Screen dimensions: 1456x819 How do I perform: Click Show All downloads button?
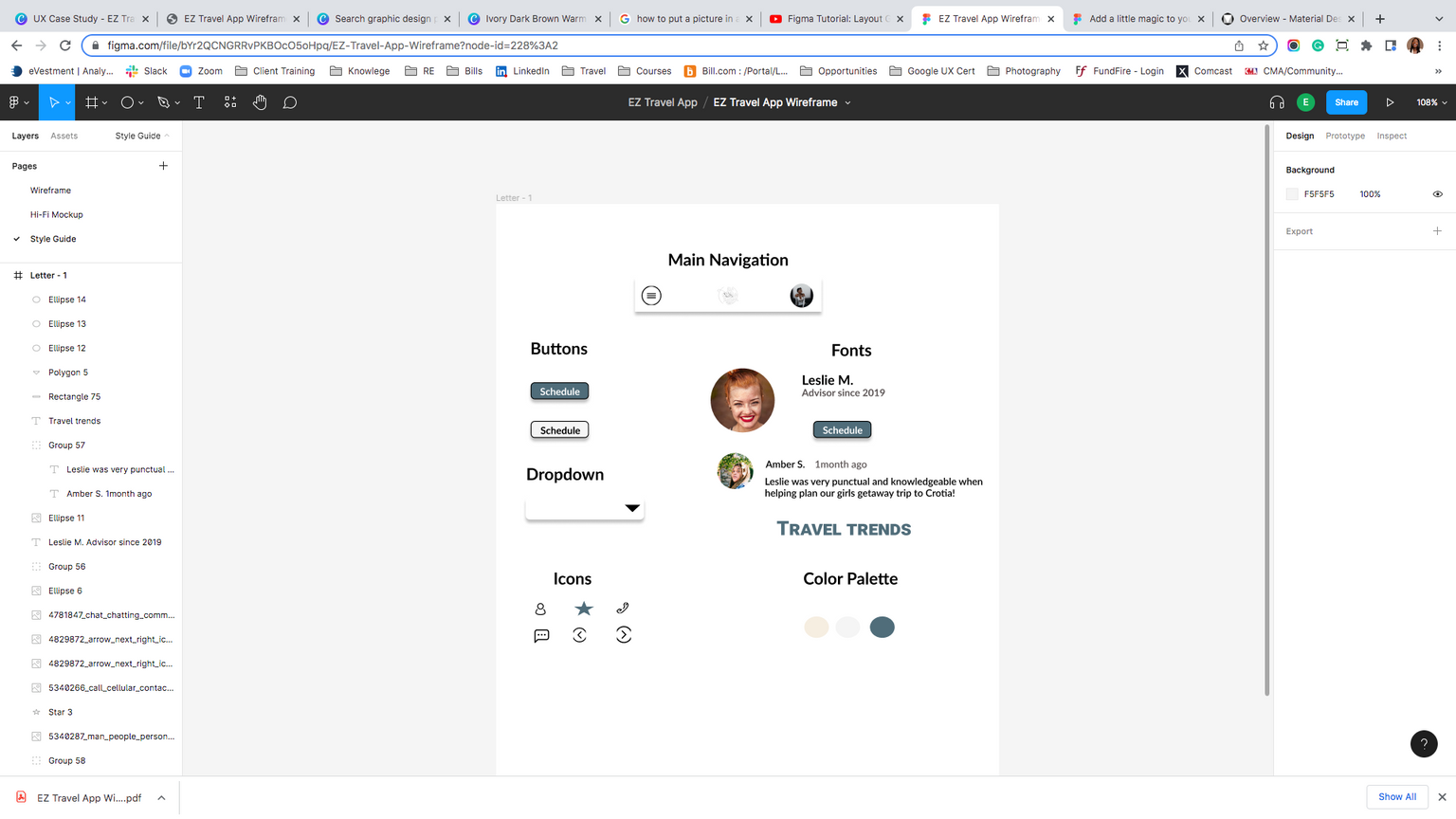[1396, 796]
